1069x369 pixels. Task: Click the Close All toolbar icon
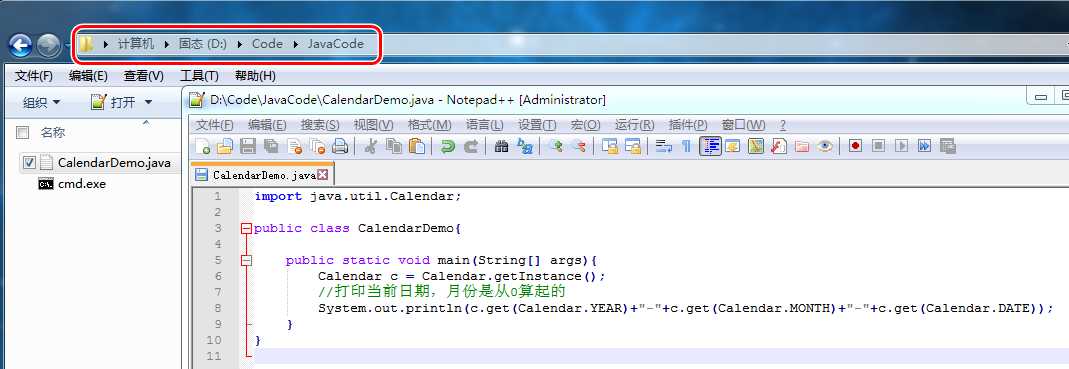point(318,146)
